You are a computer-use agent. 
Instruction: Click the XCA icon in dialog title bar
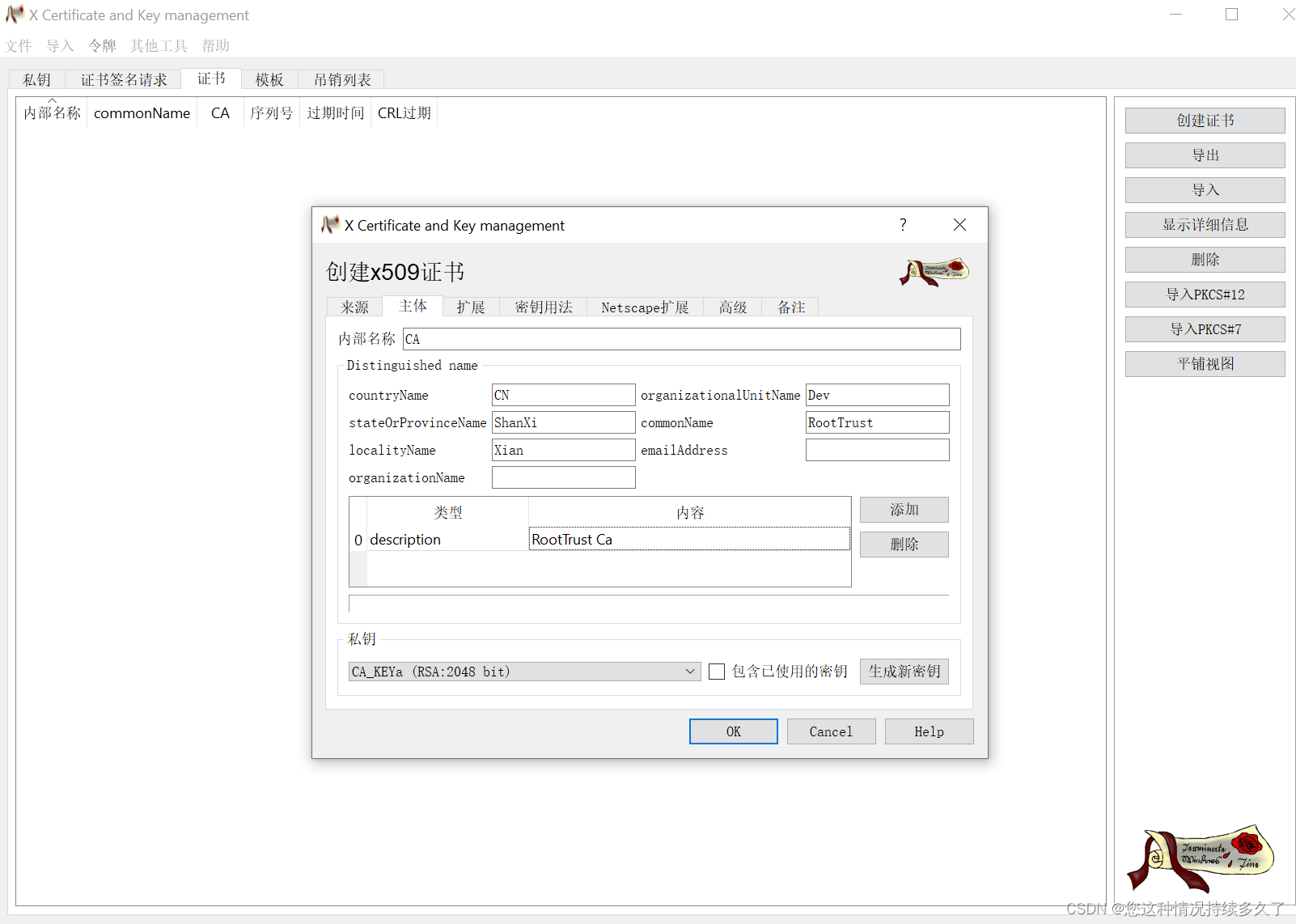[x=331, y=225]
